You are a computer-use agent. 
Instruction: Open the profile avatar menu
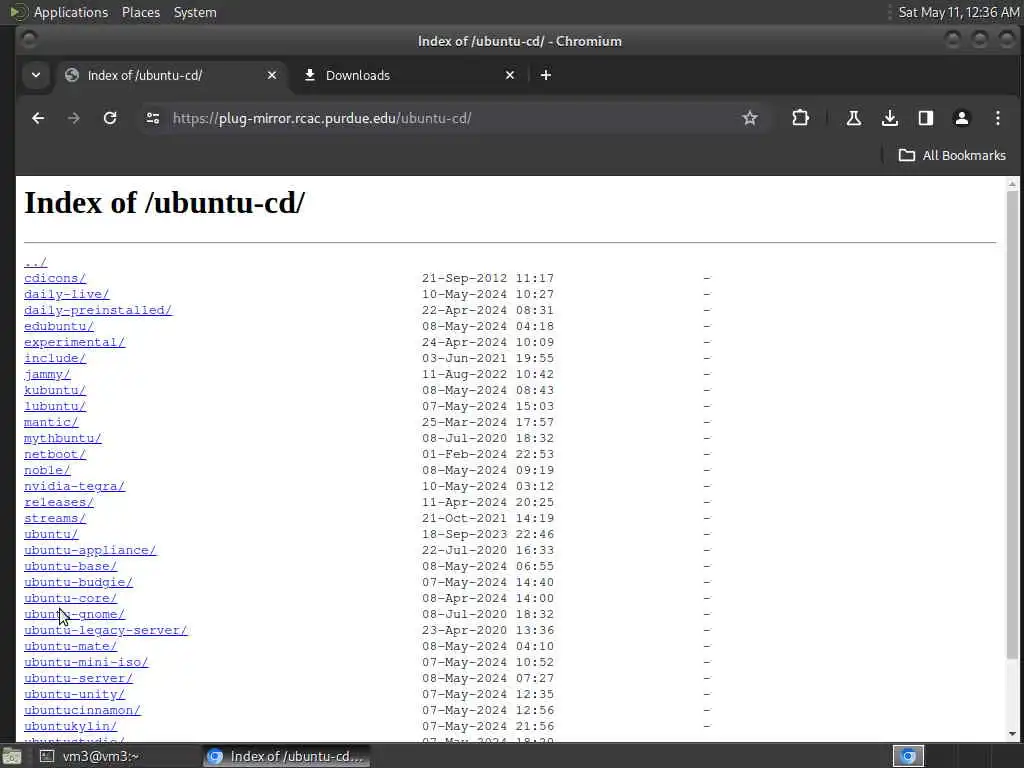(961, 118)
